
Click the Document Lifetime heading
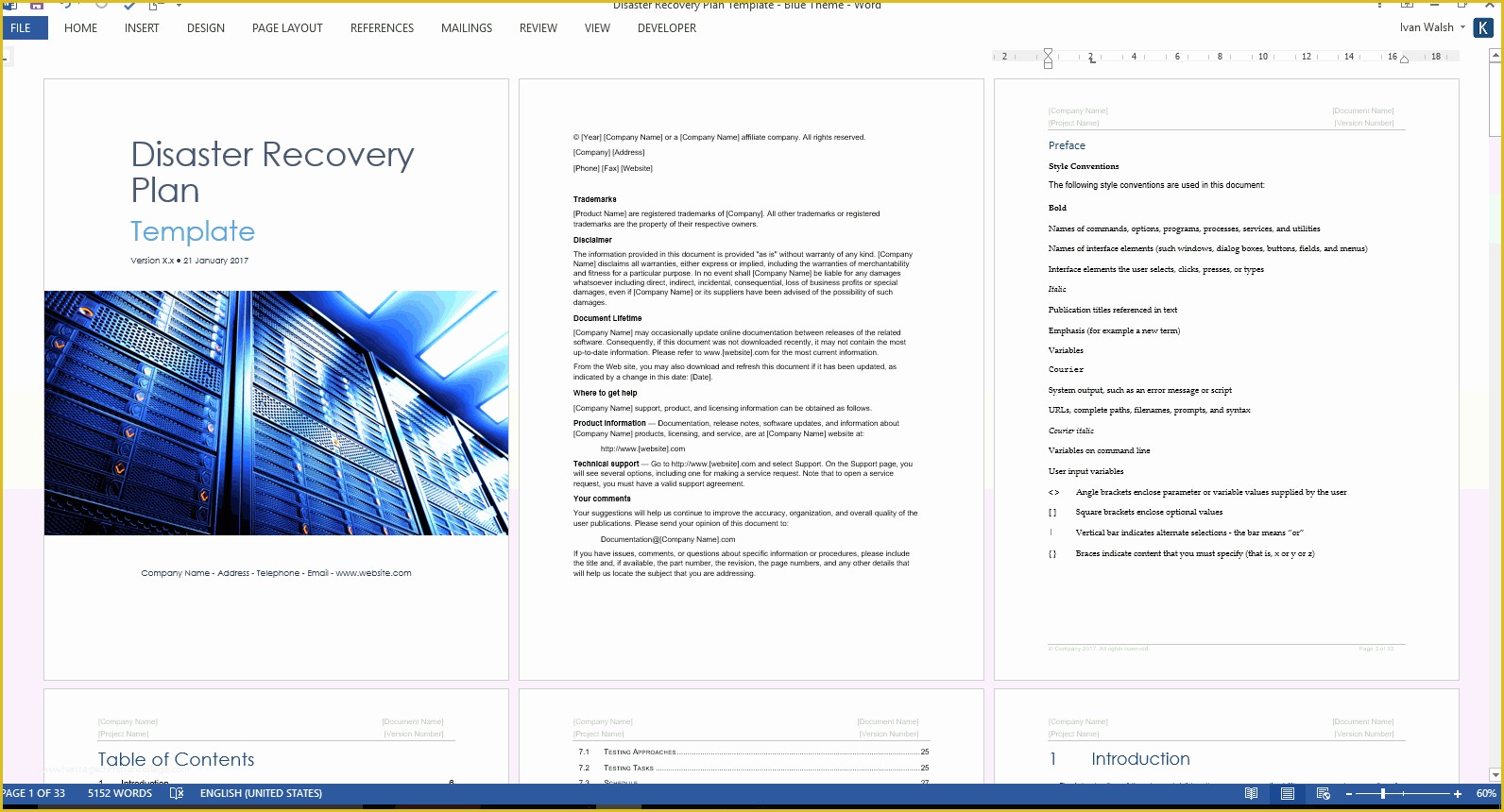[607, 318]
